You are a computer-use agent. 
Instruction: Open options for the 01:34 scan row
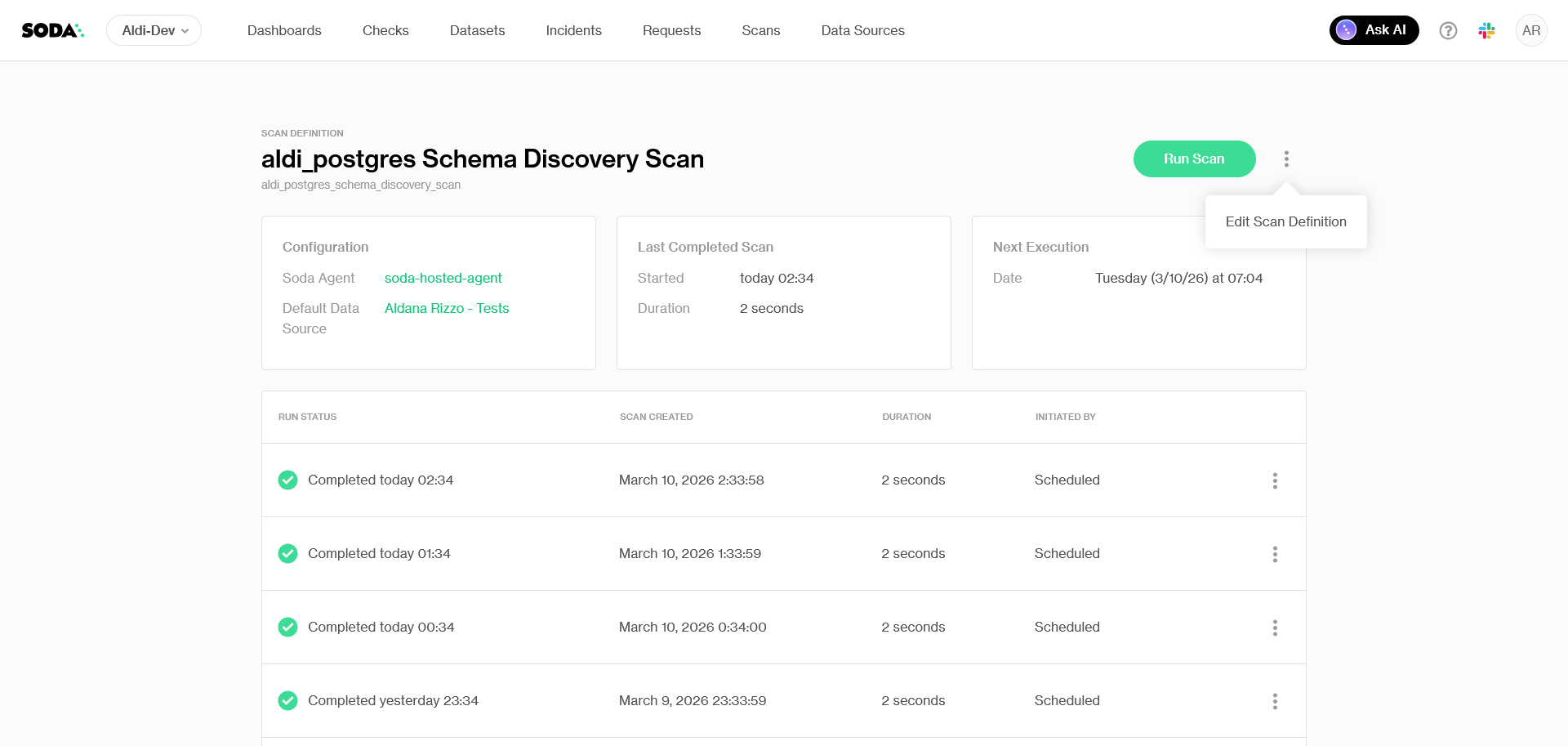(1274, 554)
